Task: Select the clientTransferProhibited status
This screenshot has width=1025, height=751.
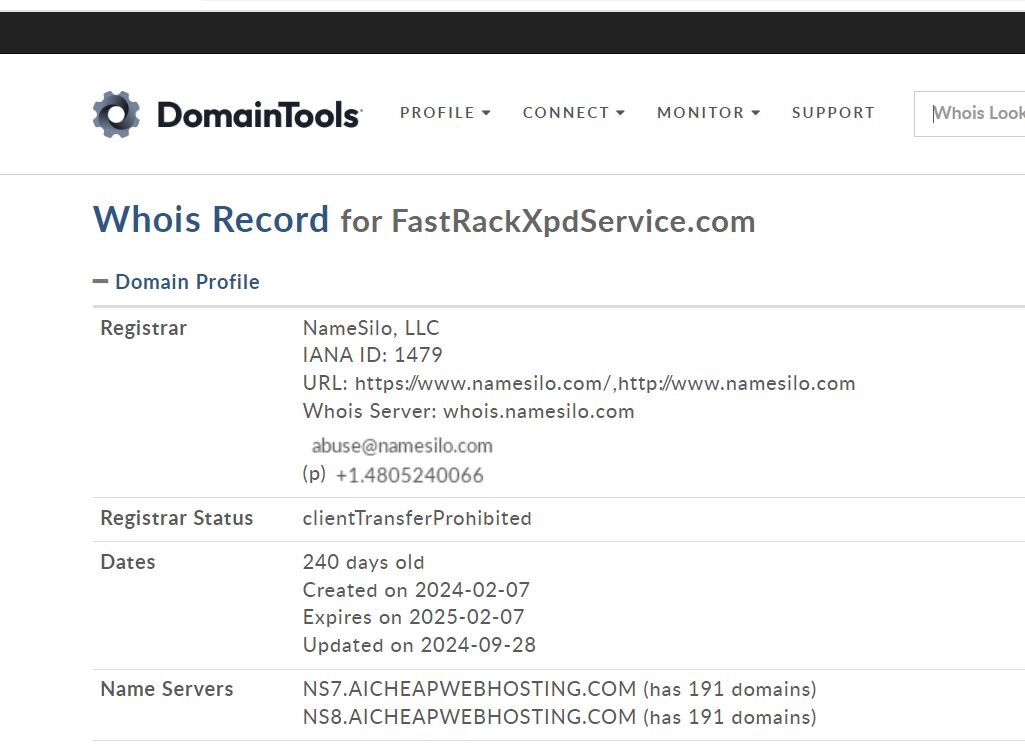Action: point(417,518)
